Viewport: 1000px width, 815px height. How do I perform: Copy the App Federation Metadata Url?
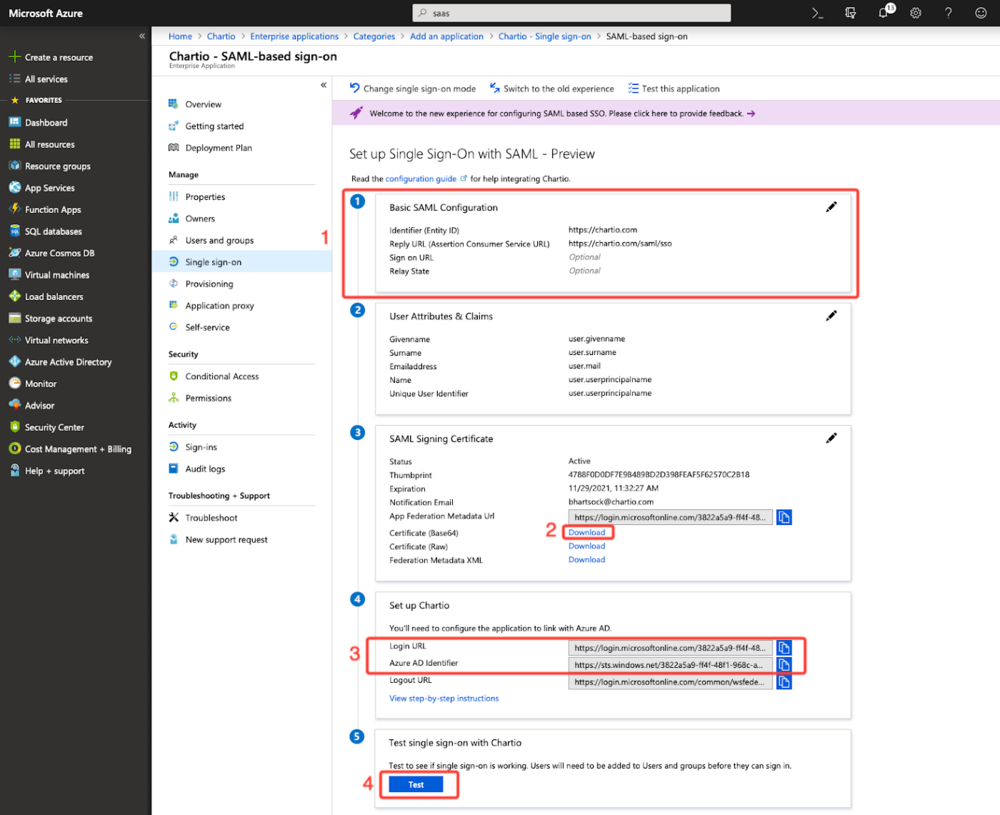(784, 517)
